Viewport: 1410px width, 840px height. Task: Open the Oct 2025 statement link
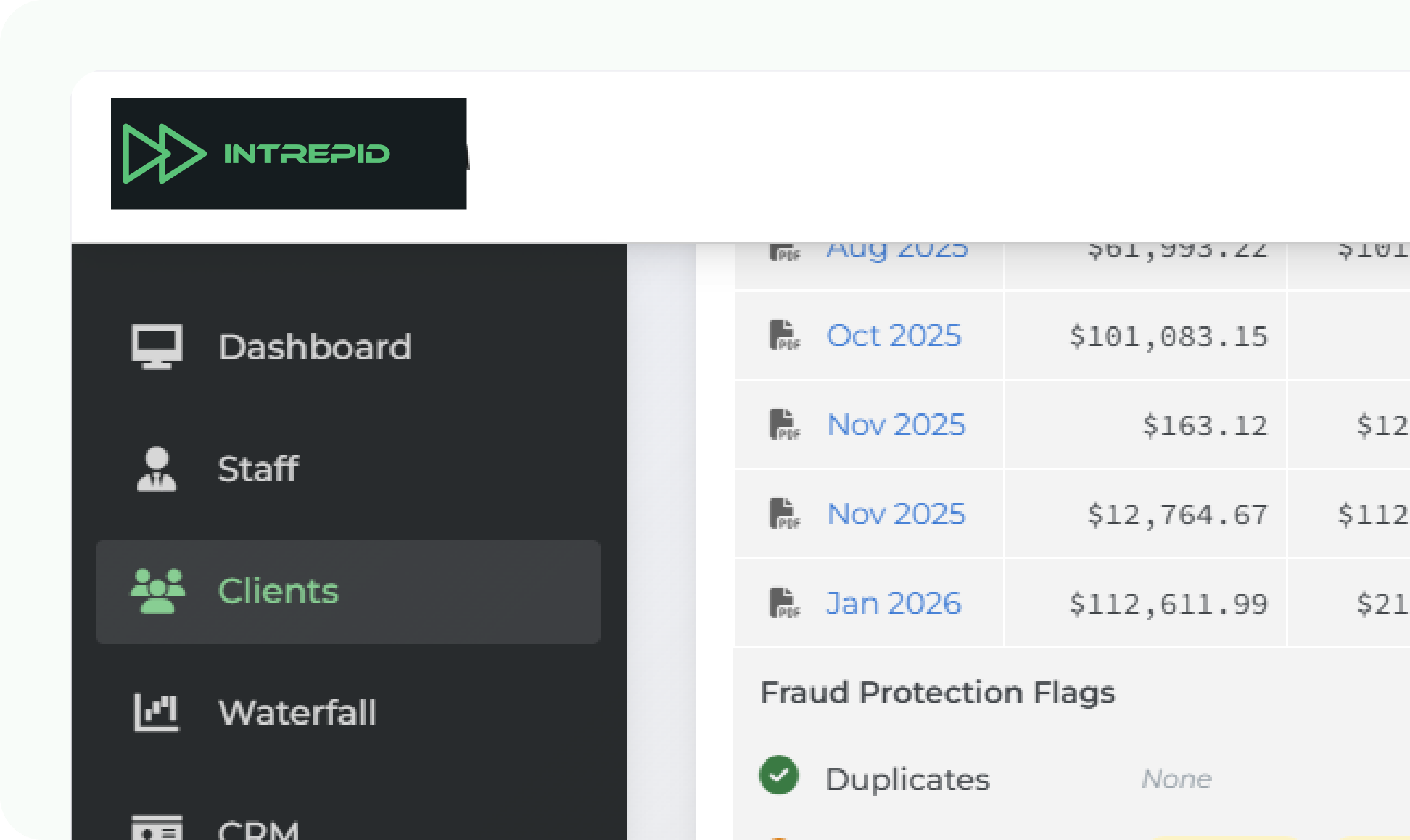894,335
